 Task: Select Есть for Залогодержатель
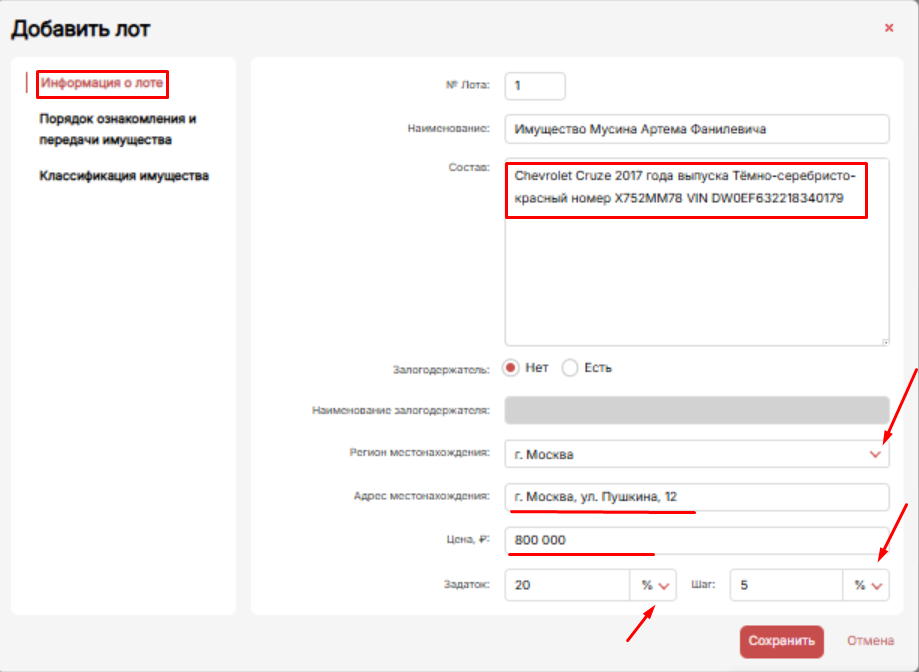pyautogui.click(x=570, y=368)
